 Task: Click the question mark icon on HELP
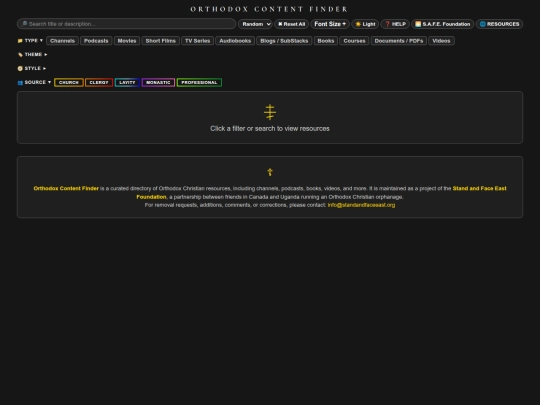[x=387, y=24]
